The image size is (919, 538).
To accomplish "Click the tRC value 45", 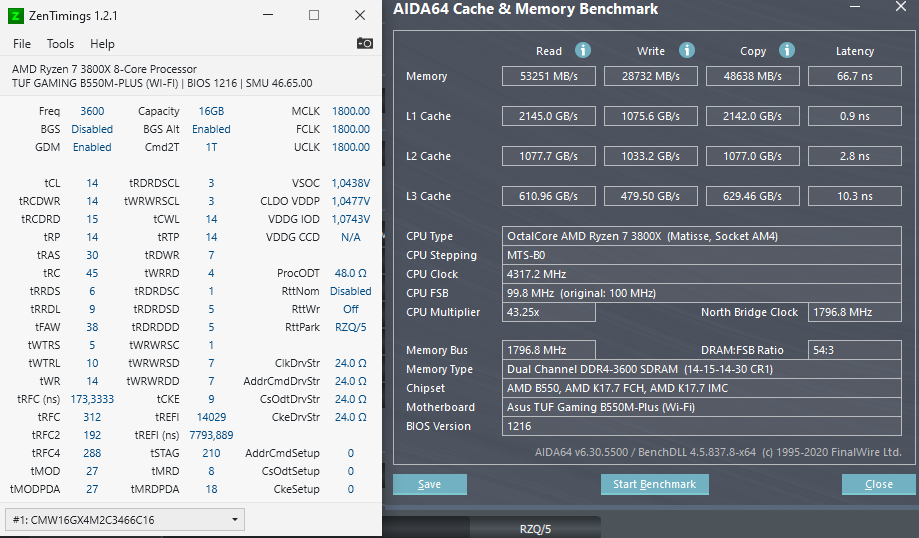I will coord(92,273).
